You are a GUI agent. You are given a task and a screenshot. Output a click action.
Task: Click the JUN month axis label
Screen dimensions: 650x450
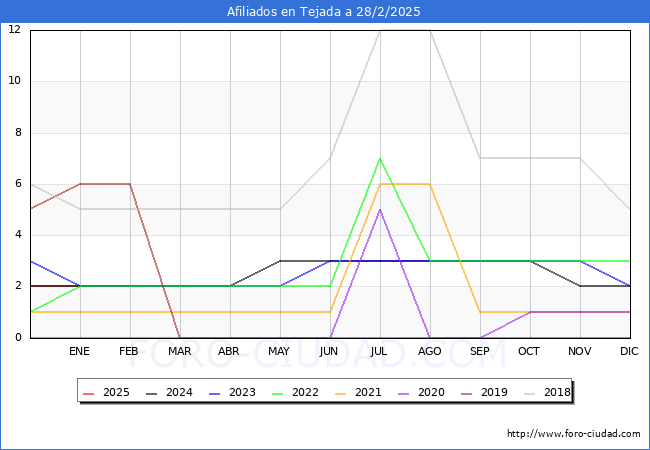[x=329, y=351]
